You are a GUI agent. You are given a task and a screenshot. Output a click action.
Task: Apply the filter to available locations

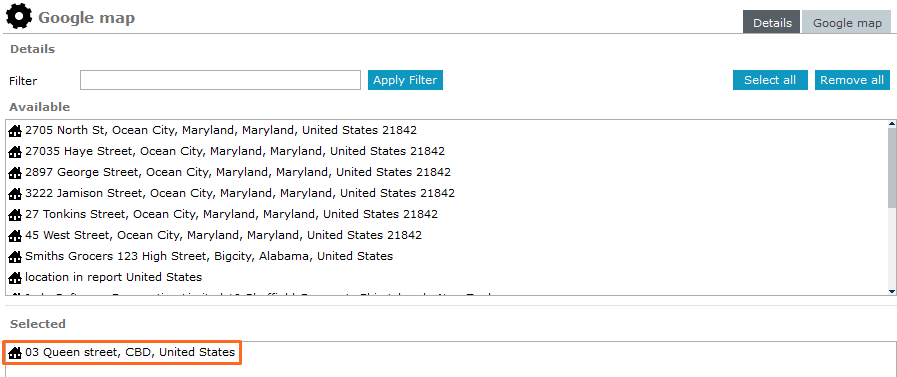[x=405, y=80]
